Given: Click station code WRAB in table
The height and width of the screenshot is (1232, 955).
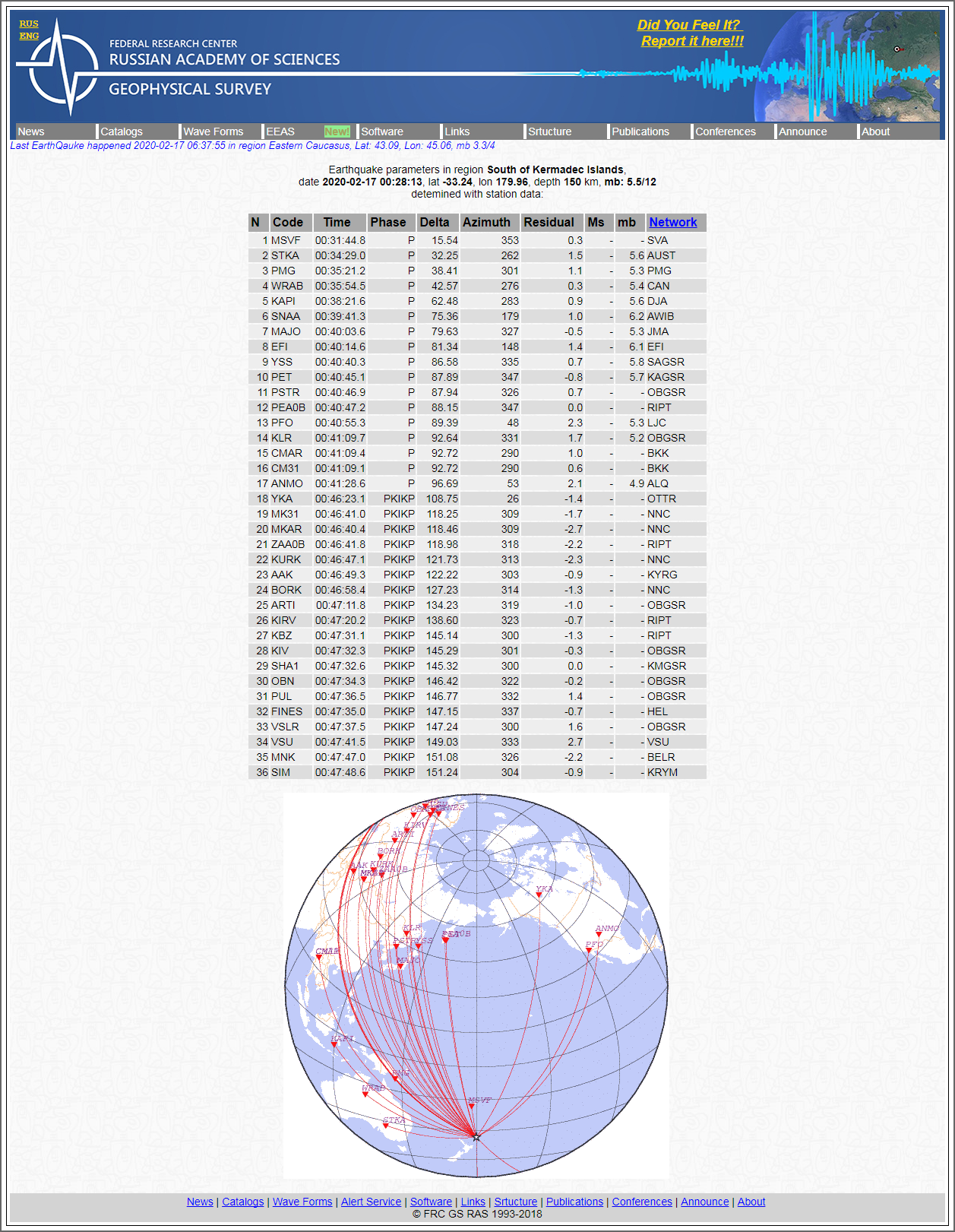Looking at the screenshot, I should pos(287,286).
